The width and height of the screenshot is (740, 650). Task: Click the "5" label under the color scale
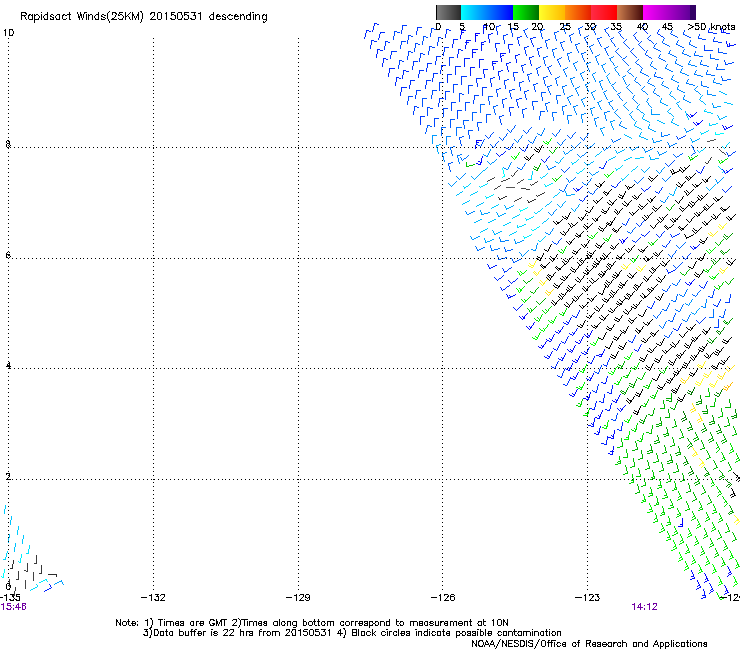click(462, 27)
